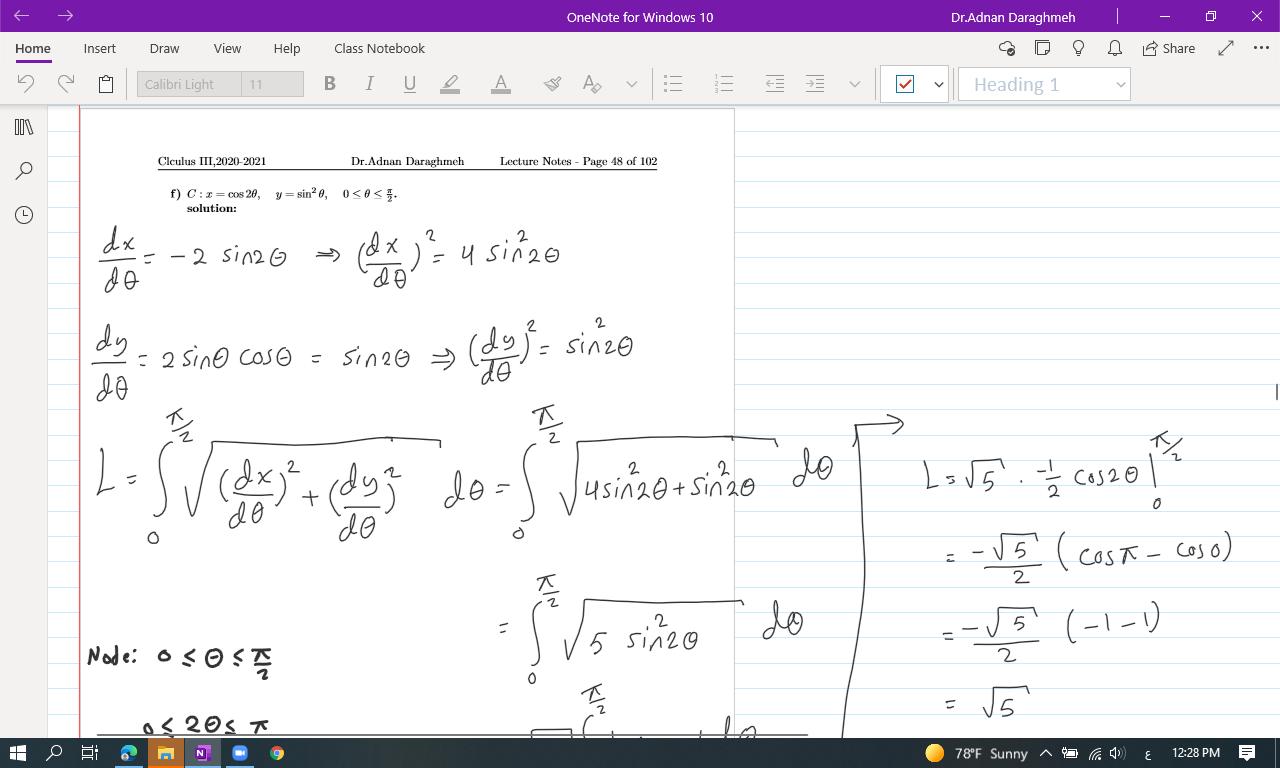This screenshot has width=1280, height=768.
Task: Open search in the left sidebar
Action: (x=24, y=171)
